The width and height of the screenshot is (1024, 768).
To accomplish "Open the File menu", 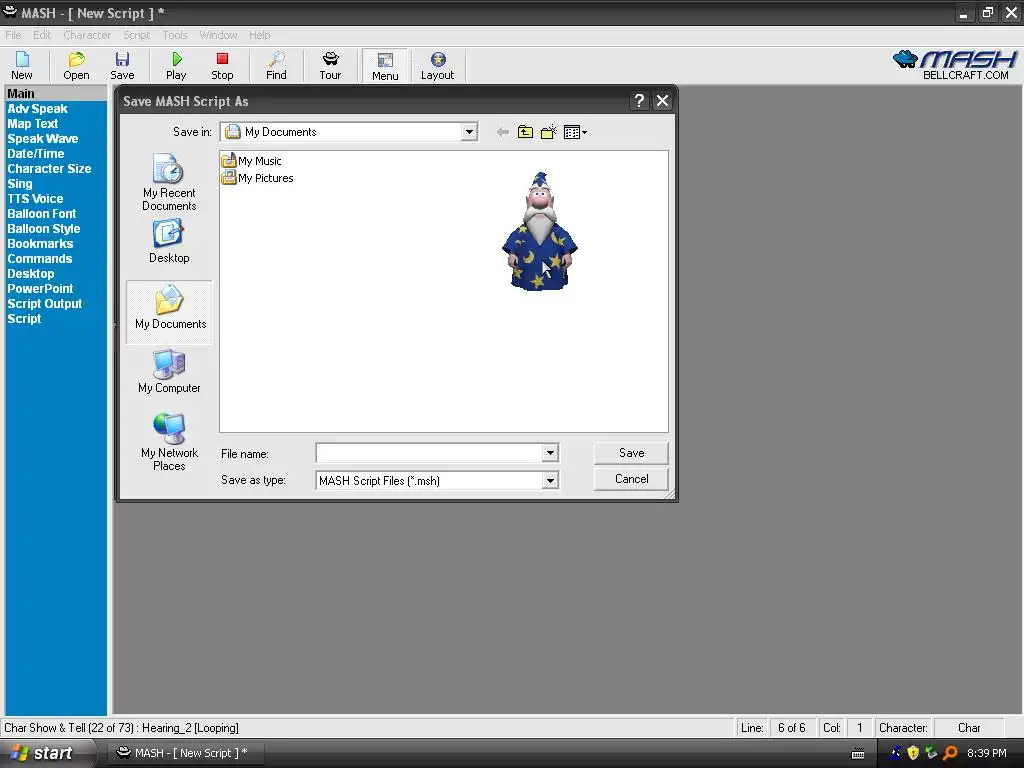I will pyautogui.click(x=13, y=35).
